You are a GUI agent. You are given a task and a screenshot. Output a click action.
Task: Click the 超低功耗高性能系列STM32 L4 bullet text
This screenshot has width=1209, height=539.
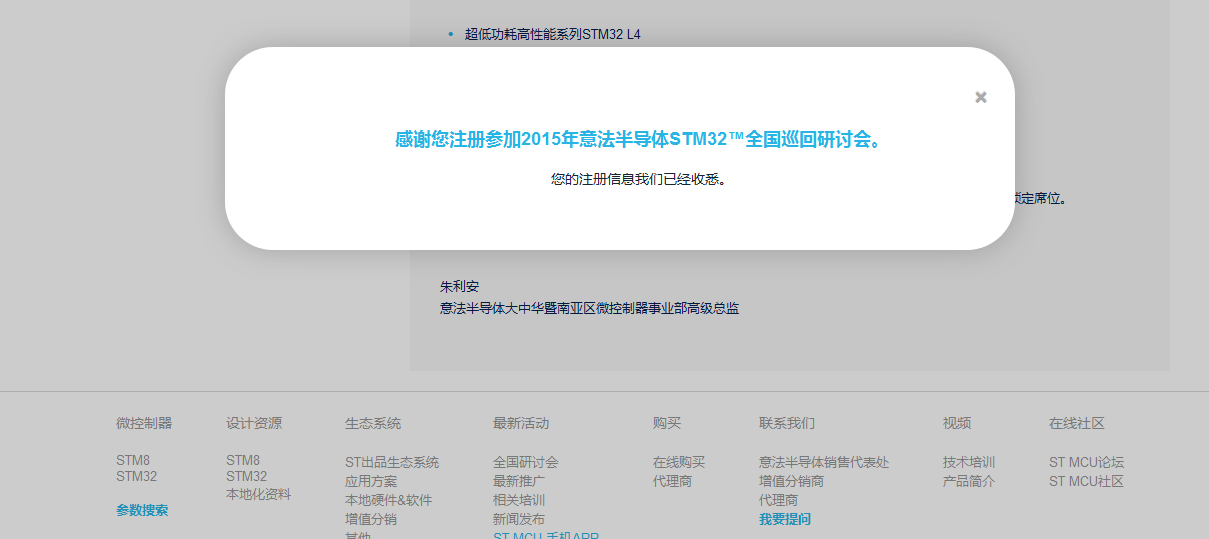(553, 34)
